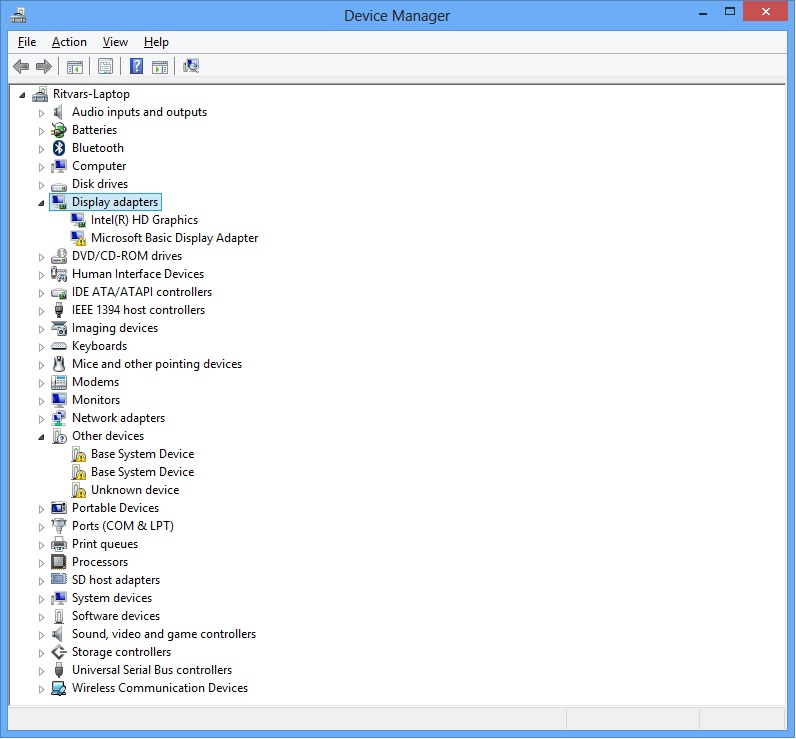796x739 pixels.
Task: Close the Device Manager window
Action: pyautogui.click(x=766, y=11)
